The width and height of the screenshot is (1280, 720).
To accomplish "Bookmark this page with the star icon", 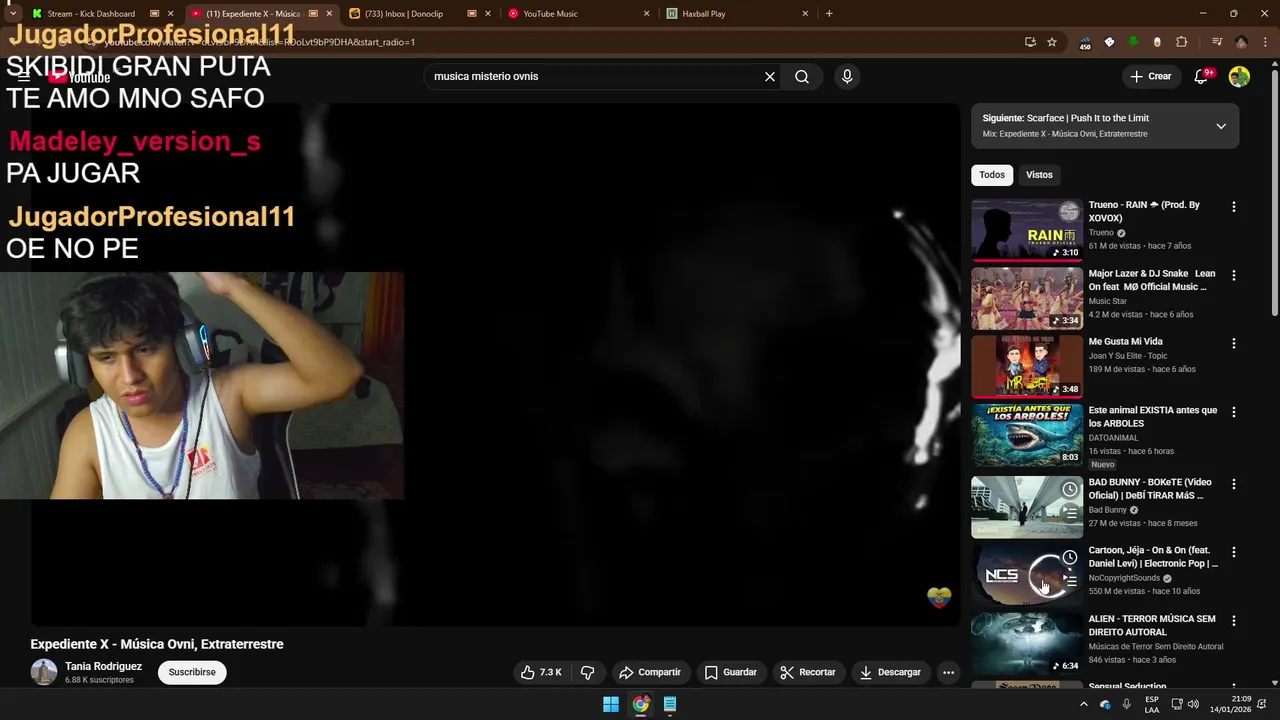I will pyautogui.click(x=1052, y=42).
